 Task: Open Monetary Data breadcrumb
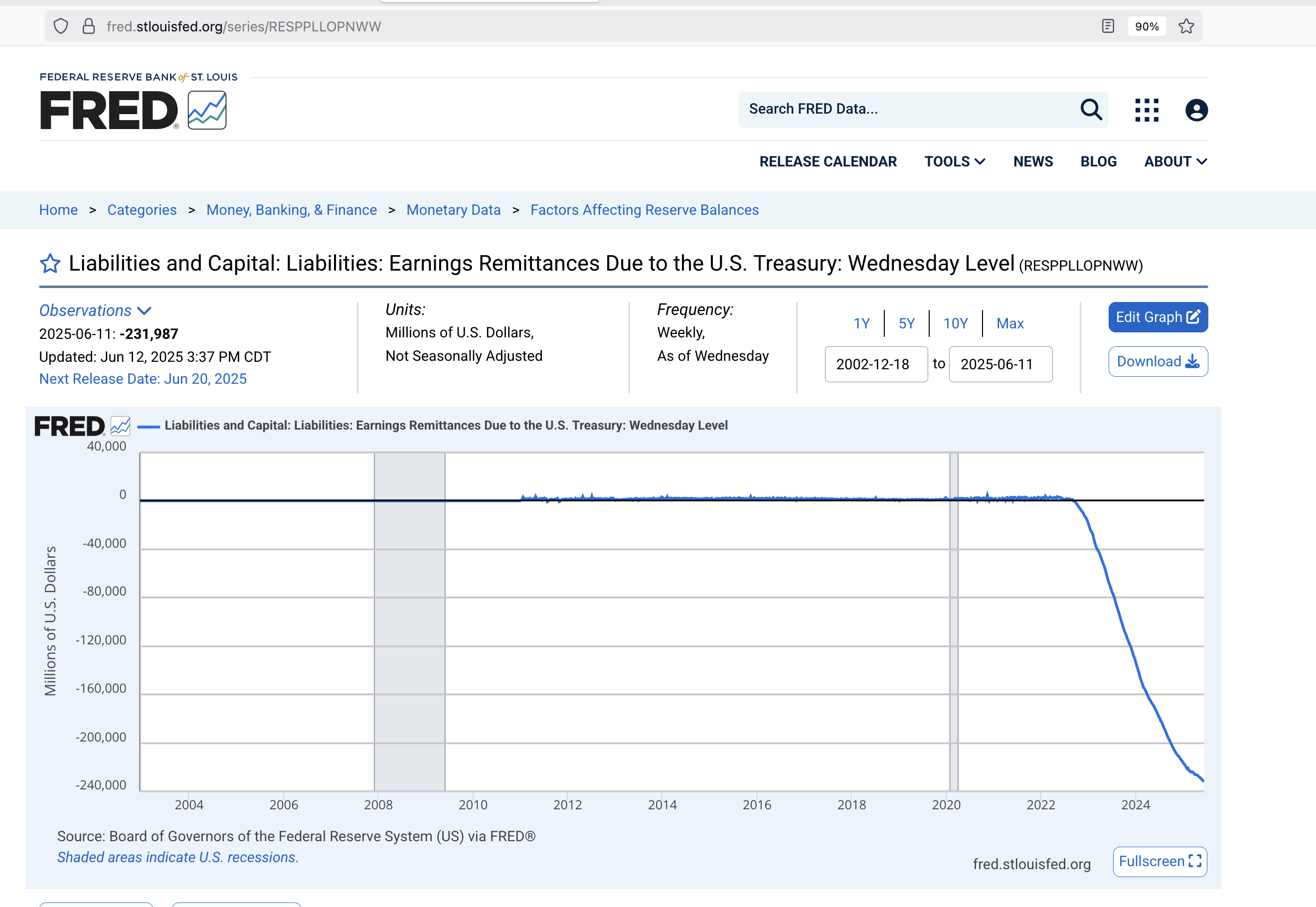454,210
